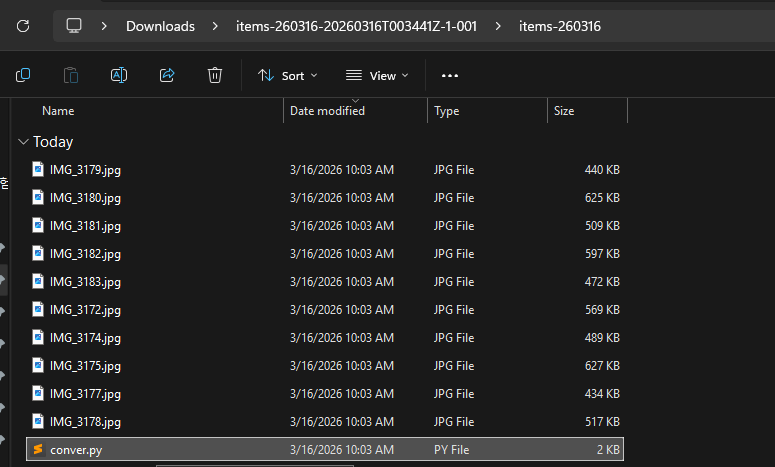Expand the chevron after Downloads in breadcrumb
Image resolution: width=775 pixels, height=467 pixels.
(x=216, y=26)
